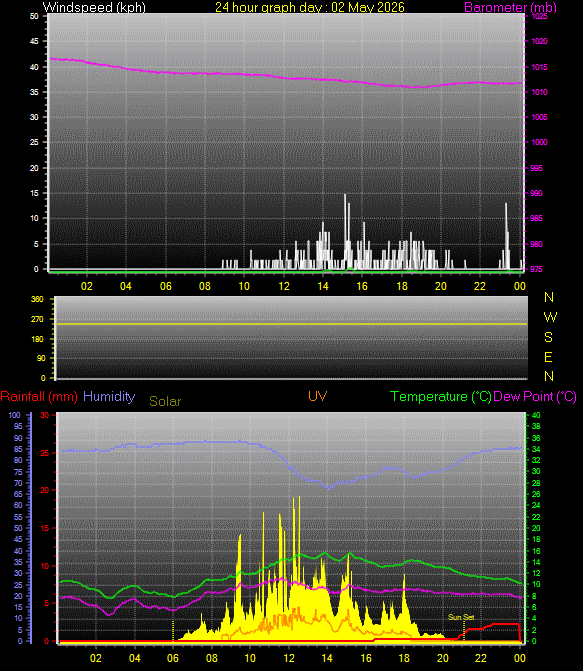Screen dimensions: 583x671
Task: Click the orange 'UV' legend label
Action: 318,396
